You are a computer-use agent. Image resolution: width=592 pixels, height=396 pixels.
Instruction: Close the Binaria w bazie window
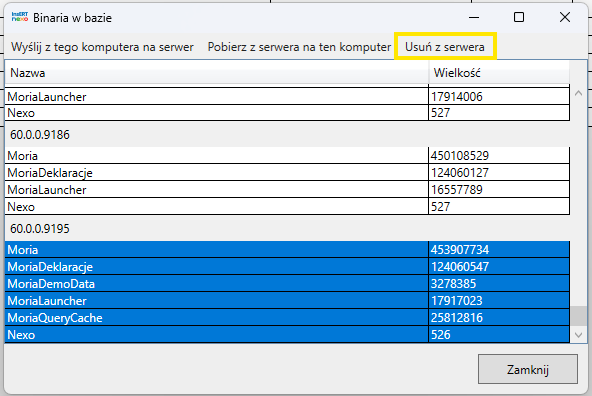pos(565,17)
